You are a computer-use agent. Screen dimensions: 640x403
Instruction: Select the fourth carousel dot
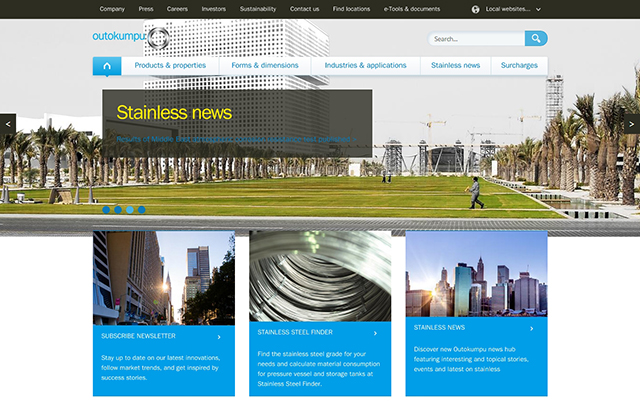tap(142, 210)
